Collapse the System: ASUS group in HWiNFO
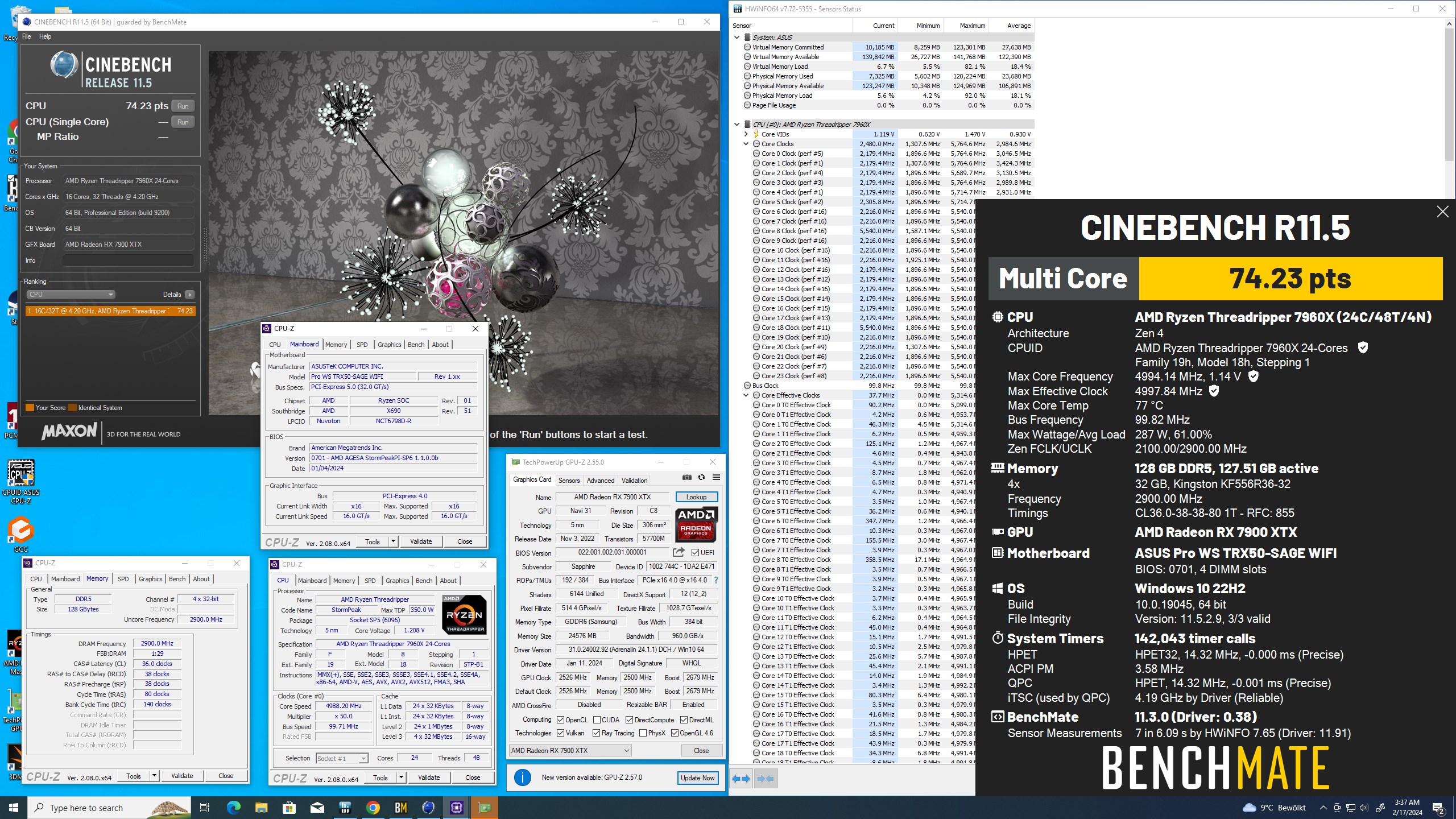This screenshot has height=819, width=1456. pyautogui.click(x=737, y=38)
